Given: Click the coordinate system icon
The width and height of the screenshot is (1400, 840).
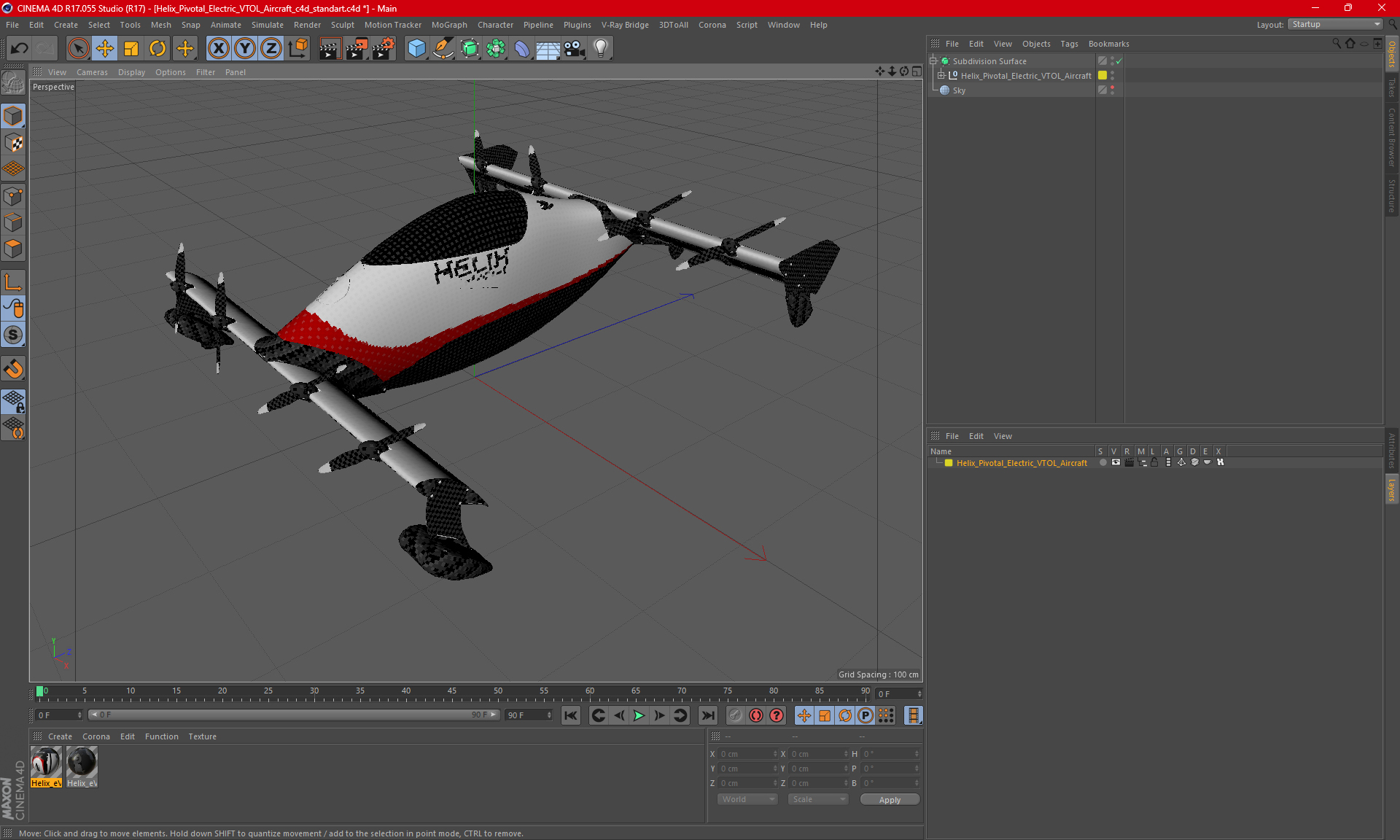Looking at the screenshot, I should (x=298, y=49).
